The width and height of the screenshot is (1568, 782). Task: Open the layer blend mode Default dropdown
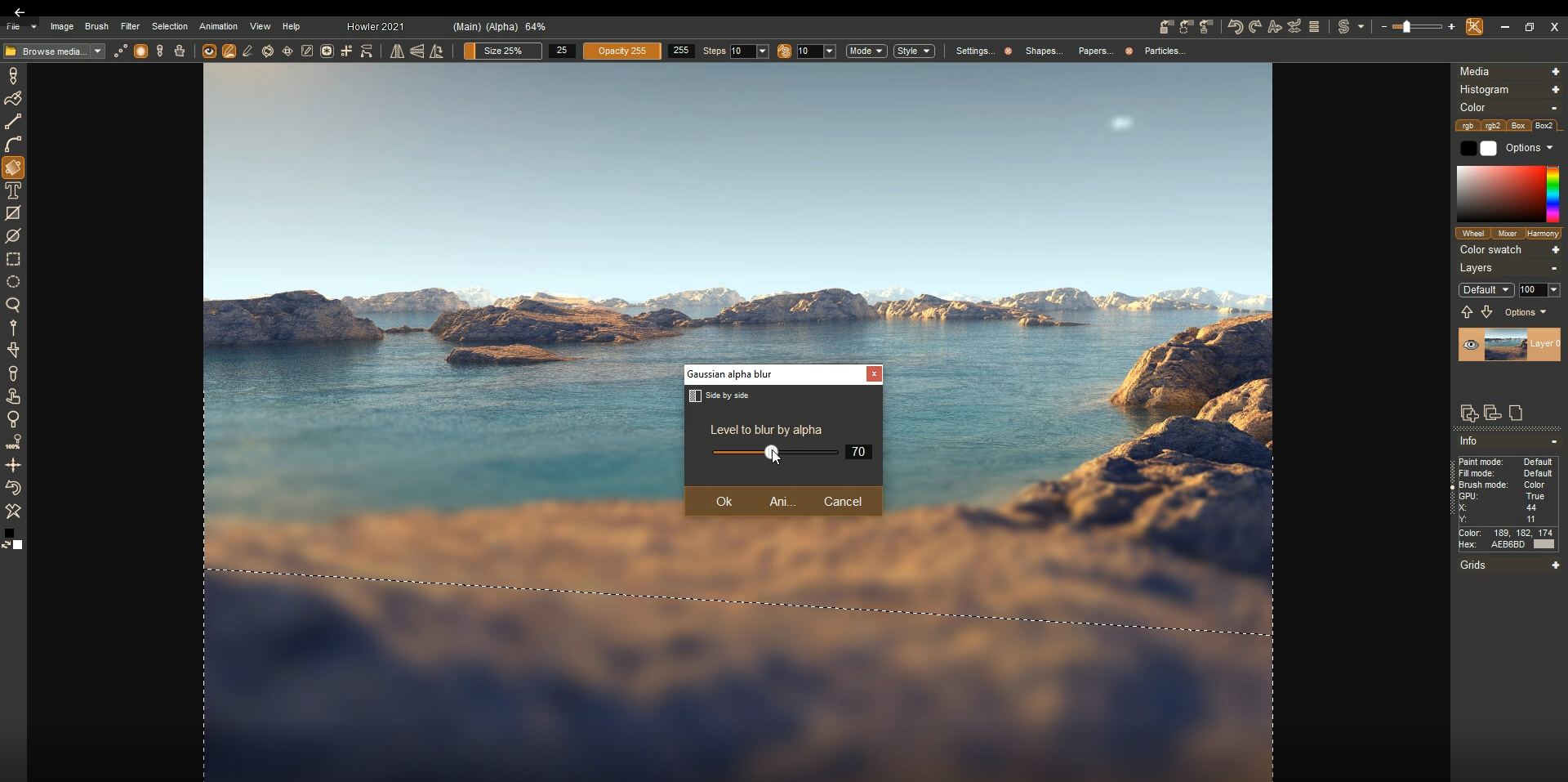(x=1486, y=290)
